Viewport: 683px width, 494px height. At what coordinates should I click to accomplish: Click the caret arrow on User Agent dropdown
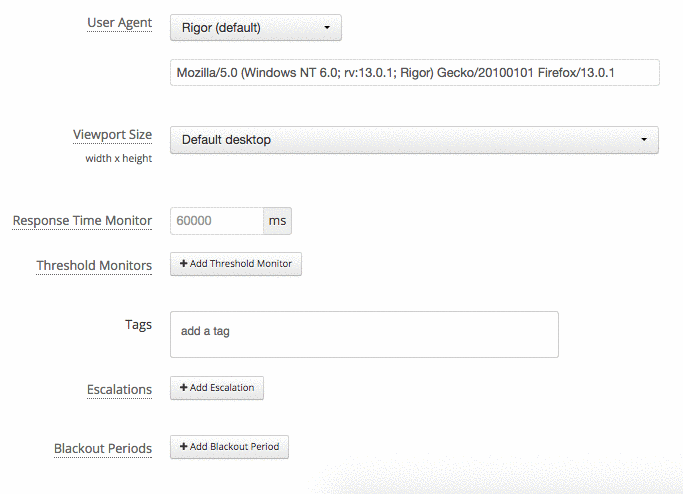point(327,28)
